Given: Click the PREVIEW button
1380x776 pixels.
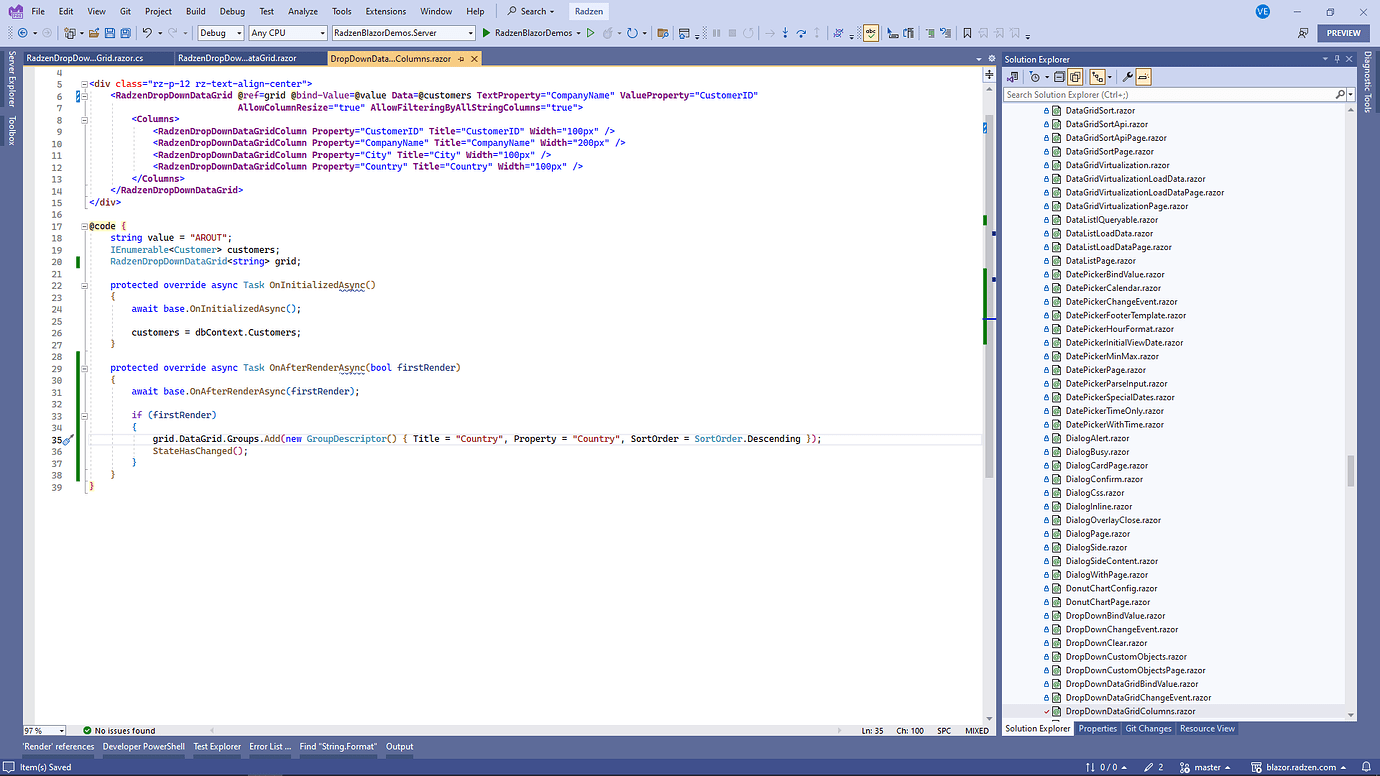Looking at the screenshot, I should (1343, 31).
